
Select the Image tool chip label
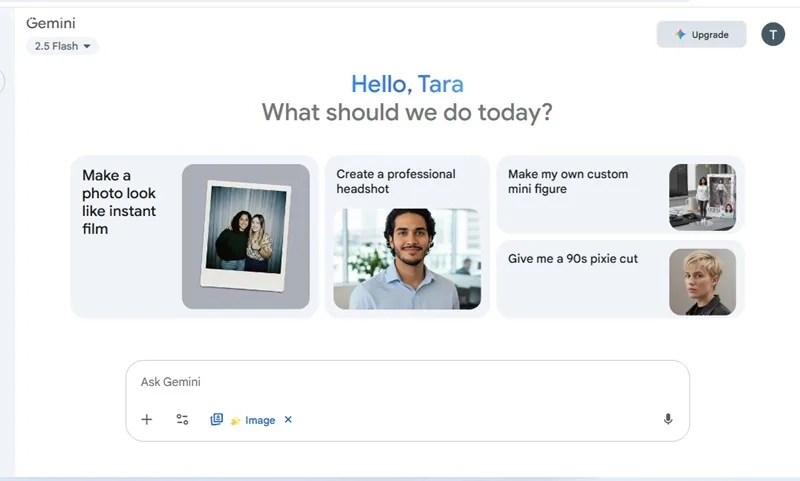pos(260,420)
